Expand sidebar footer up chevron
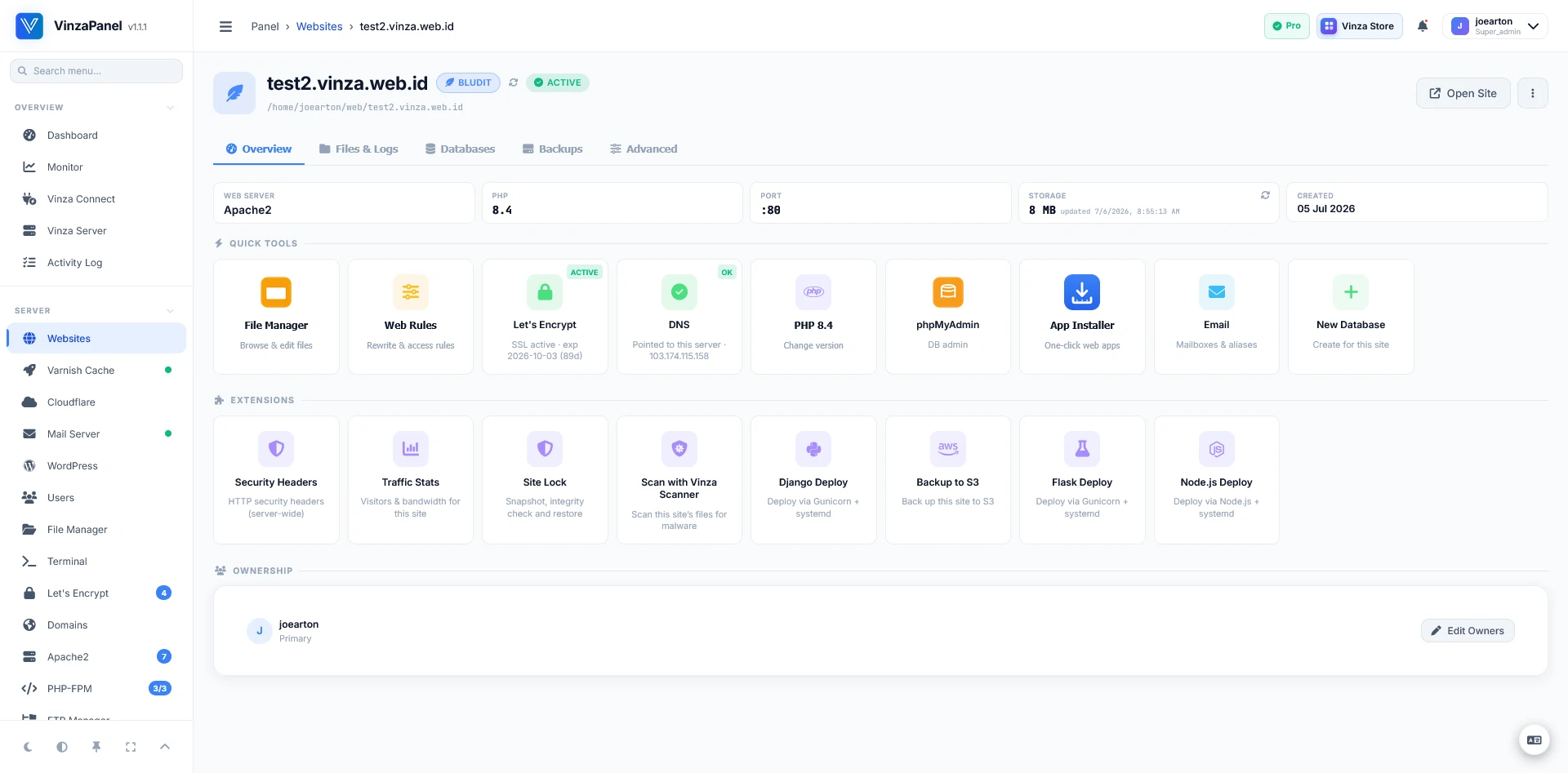The image size is (1568, 773). 165,747
